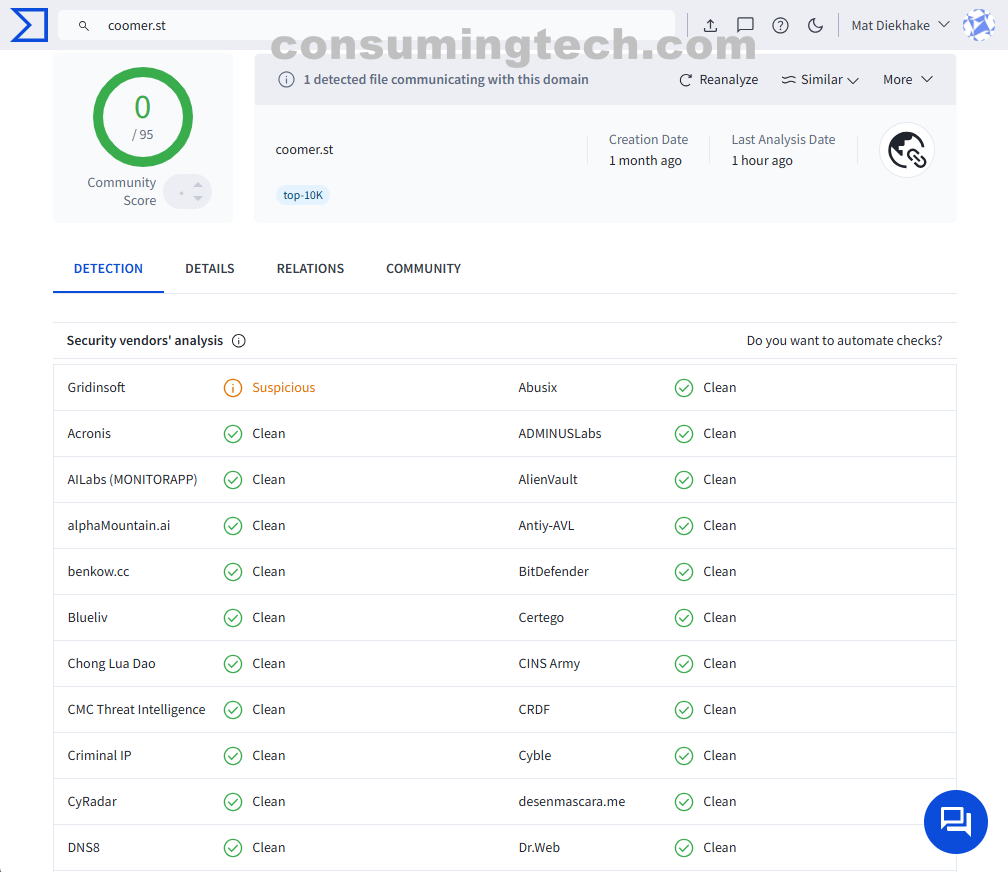The image size is (1008, 872).
Task: Toggle dark mode moon icon
Action: coord(815,25)
